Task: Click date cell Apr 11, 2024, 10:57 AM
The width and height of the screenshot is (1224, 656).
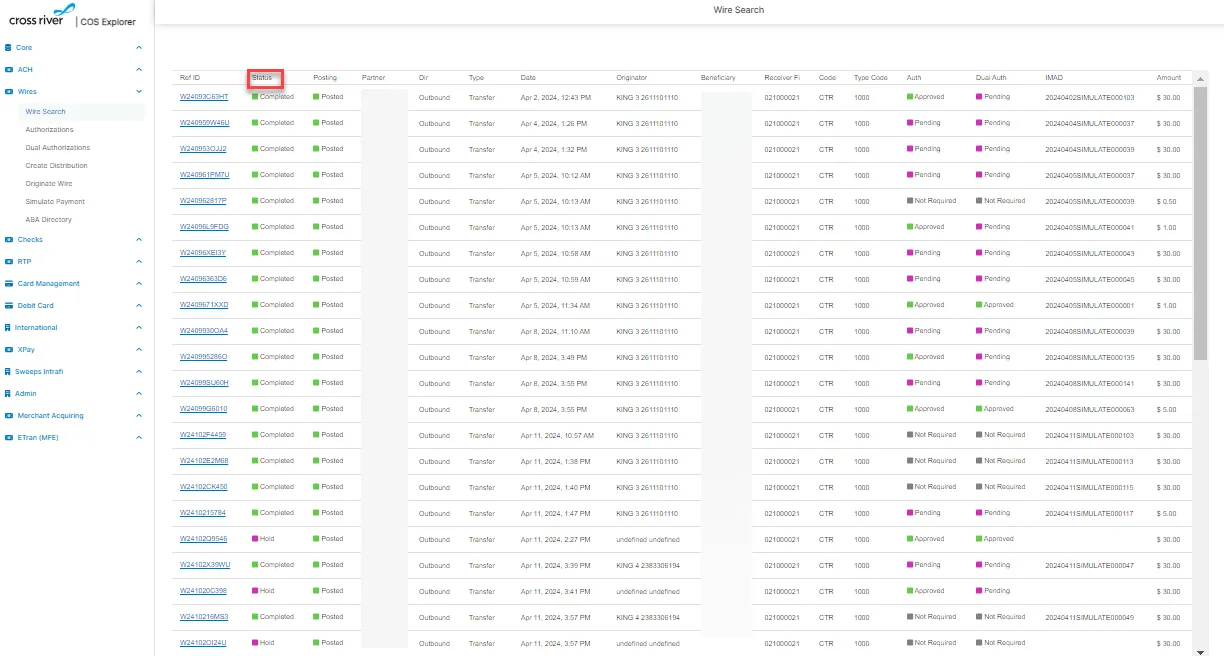Action: point(557,435)
